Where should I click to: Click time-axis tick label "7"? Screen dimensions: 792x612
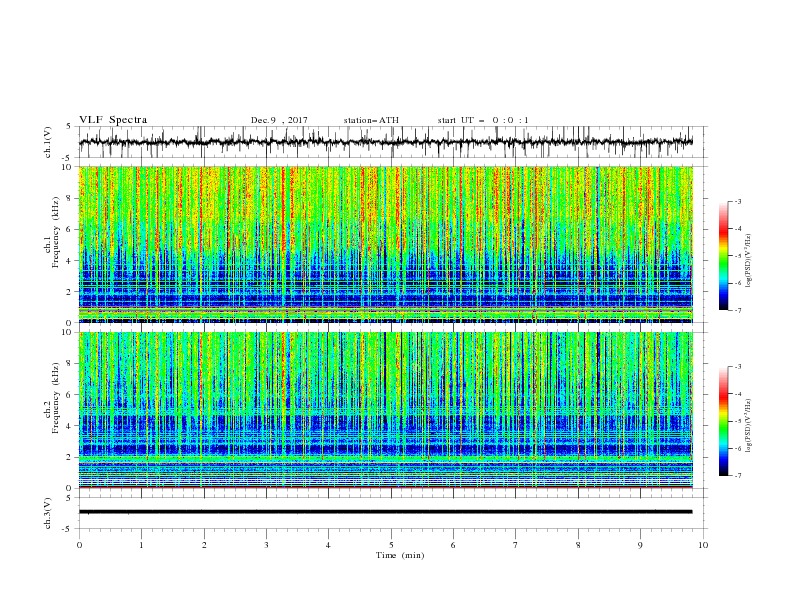(516, 545)
